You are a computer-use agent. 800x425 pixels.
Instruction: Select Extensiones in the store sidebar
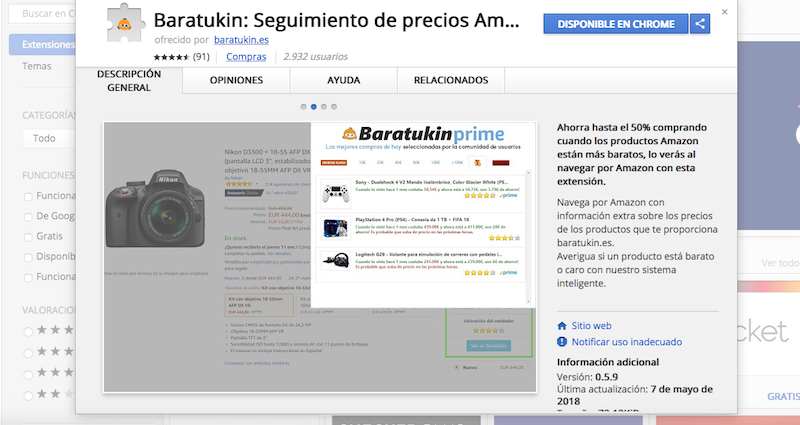coord(42,45)
